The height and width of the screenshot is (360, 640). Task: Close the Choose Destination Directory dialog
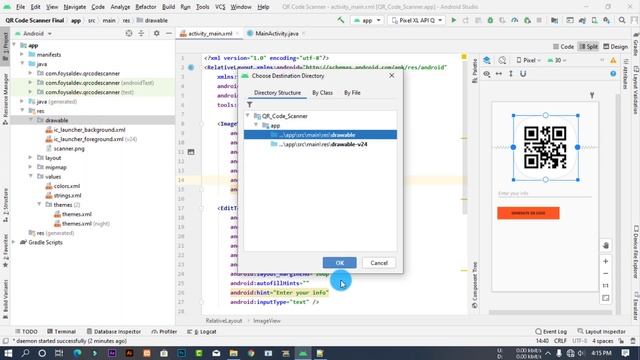point(391,76)
